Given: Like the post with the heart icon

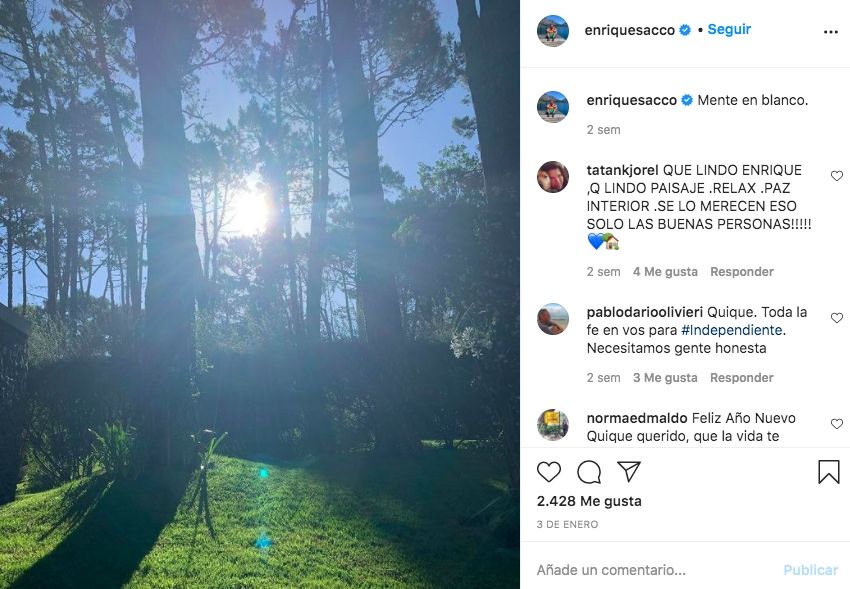Looking at the screenshot, I should (x=549, y=472).
